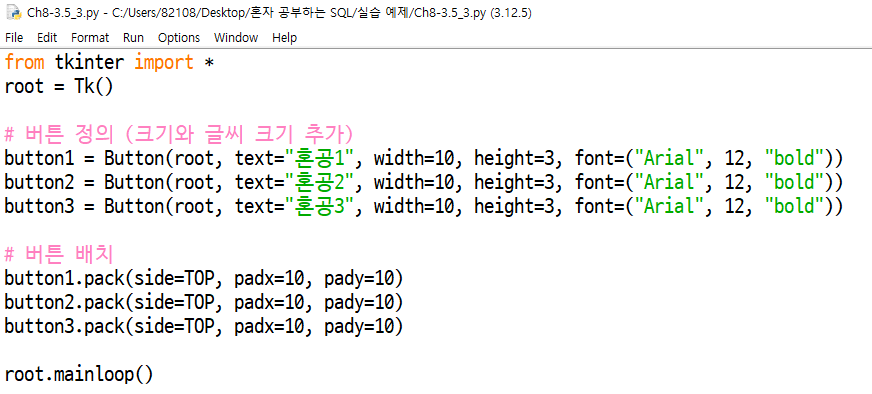Click the 'import' keyword on first line
The height and width of the screenshot is (394, 872).
coord(164,62)
